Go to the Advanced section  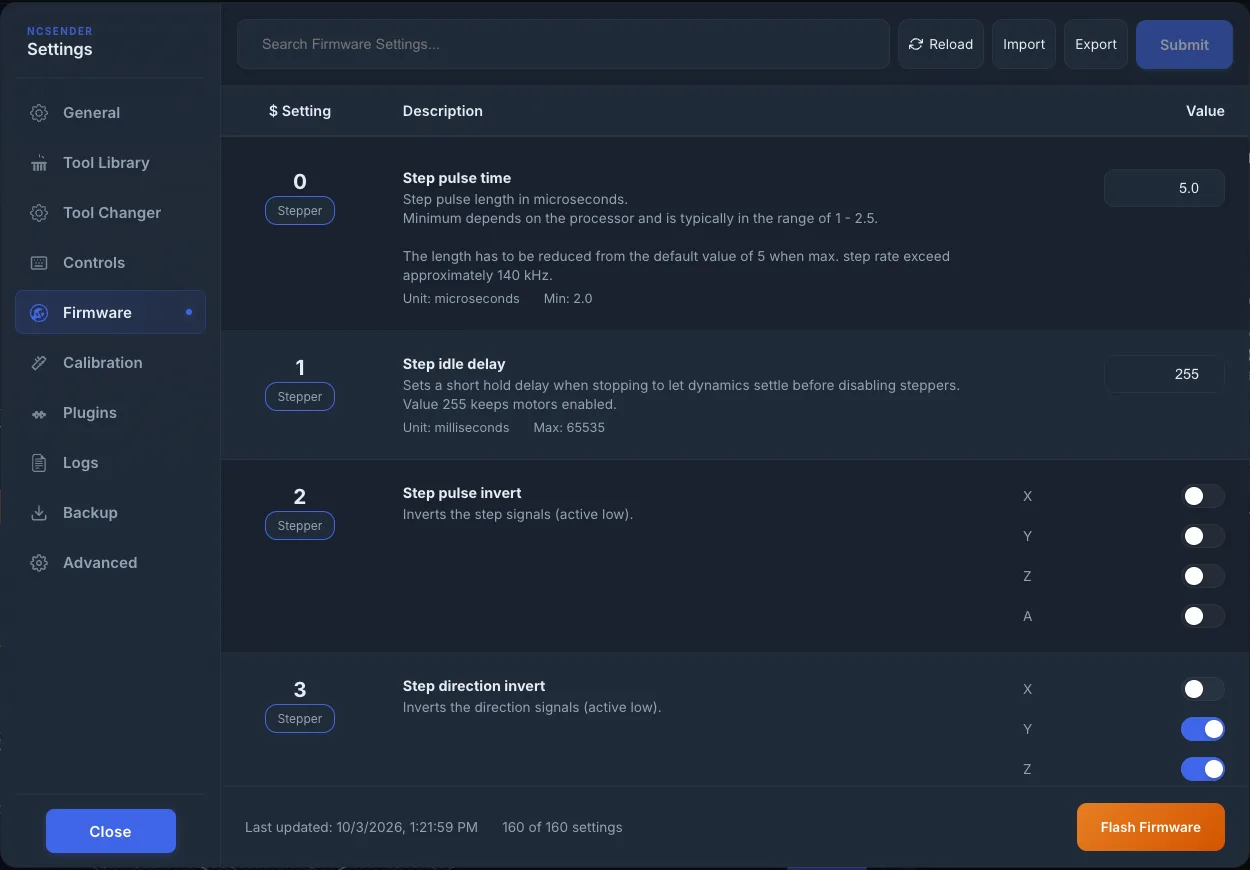pos(110,562)
